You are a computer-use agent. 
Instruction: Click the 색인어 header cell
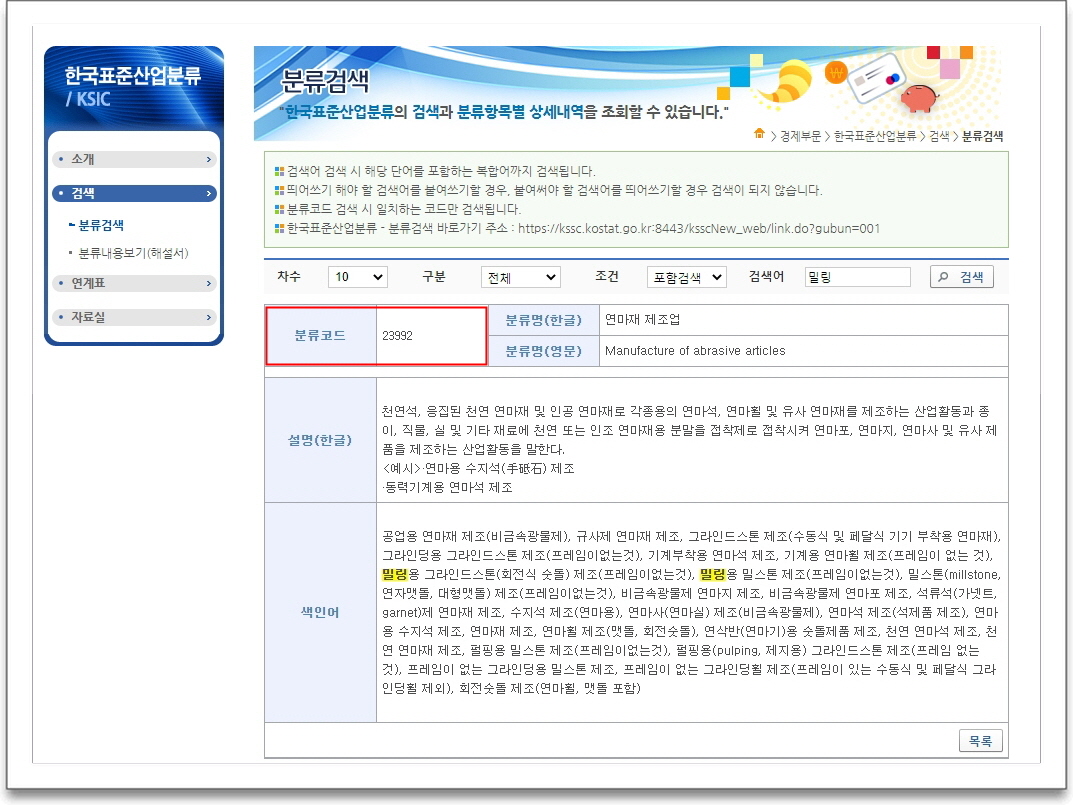click(x=320, y=612)
